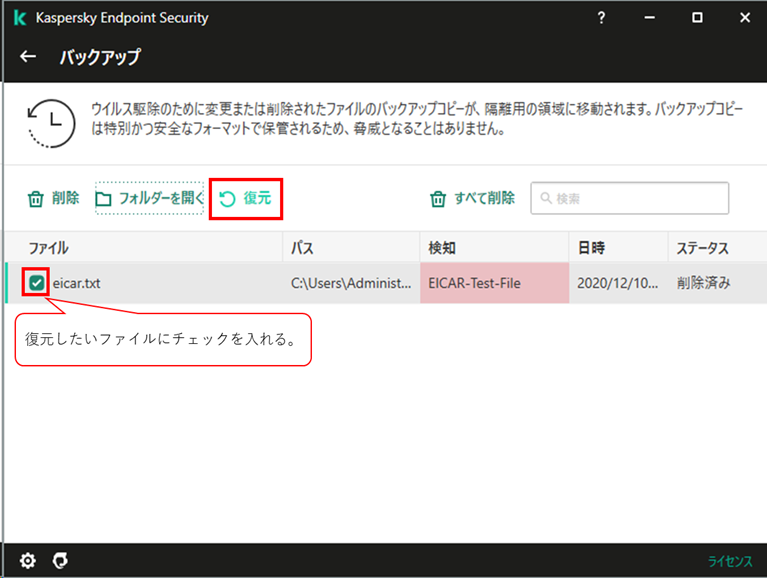Click the 復元 restore button
The height and width of the screenshot is (578, 767).
tap(246, 199)
